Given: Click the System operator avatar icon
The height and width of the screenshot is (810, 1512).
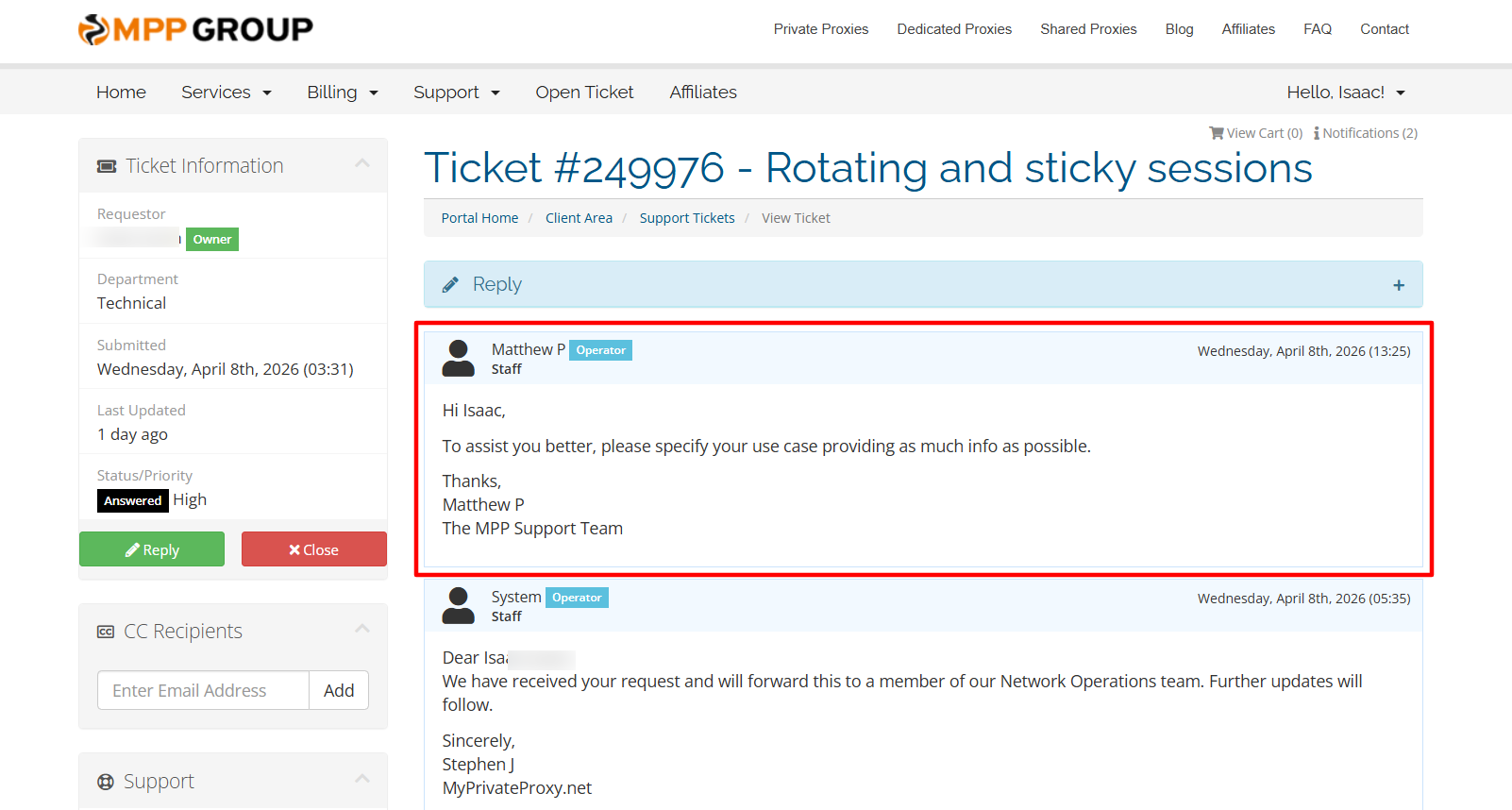Looking at the screenshot, I should (459, 606).
